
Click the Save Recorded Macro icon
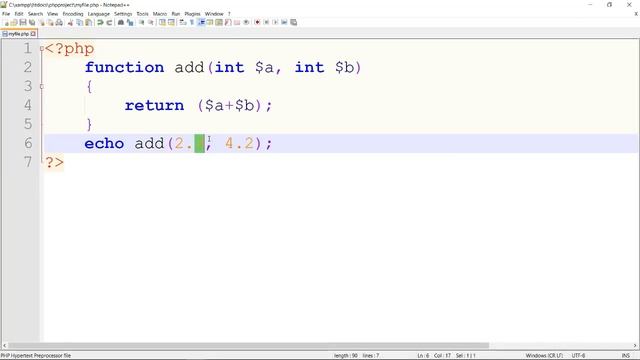point(293,22)
